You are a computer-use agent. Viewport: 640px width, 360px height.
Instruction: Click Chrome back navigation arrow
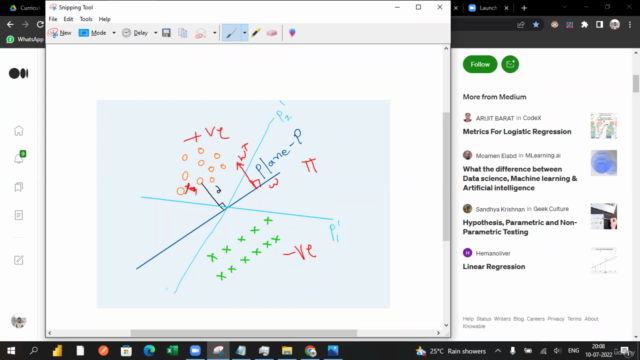tap(10, 24)
